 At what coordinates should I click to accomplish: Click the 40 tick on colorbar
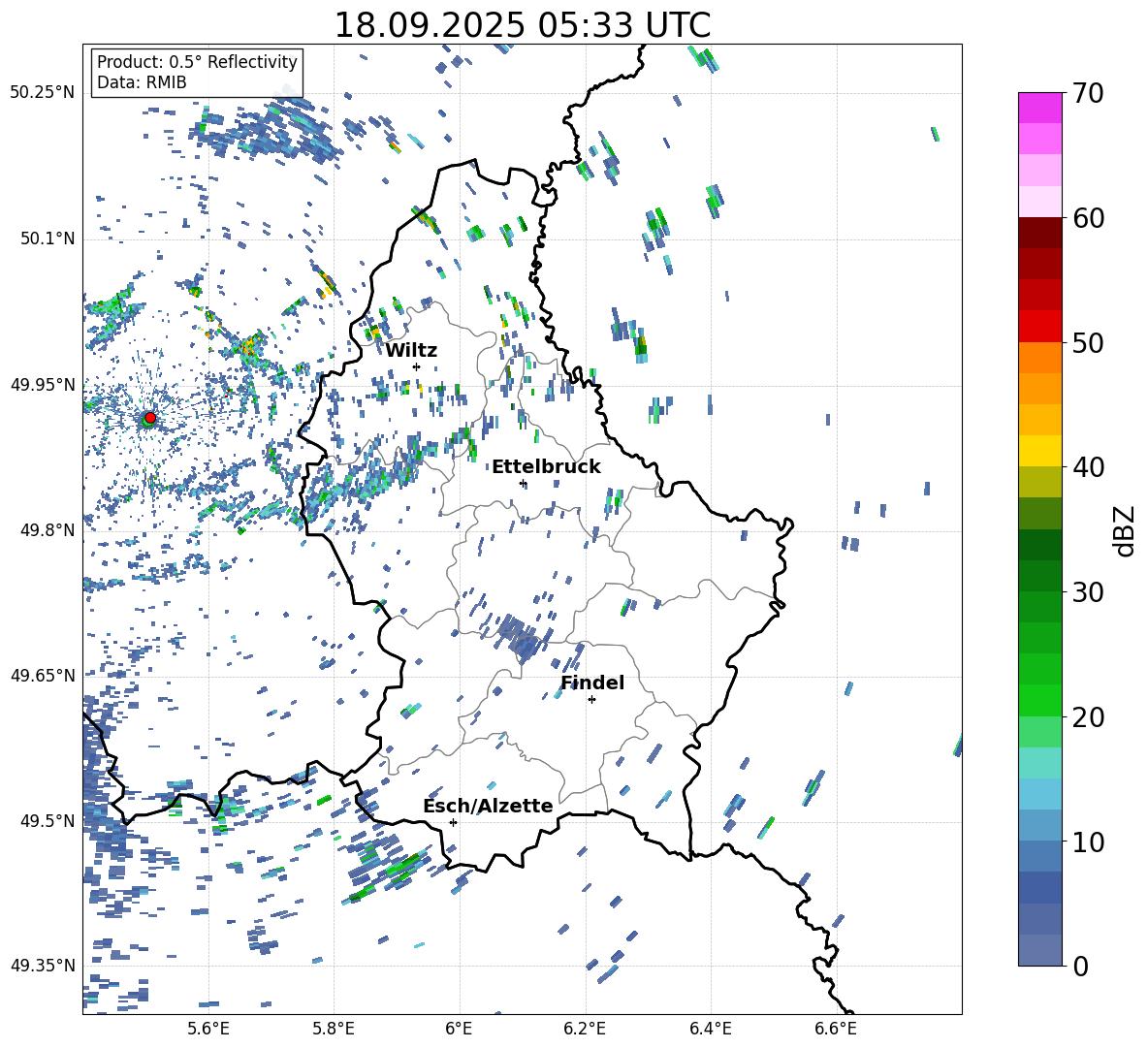1087,467
